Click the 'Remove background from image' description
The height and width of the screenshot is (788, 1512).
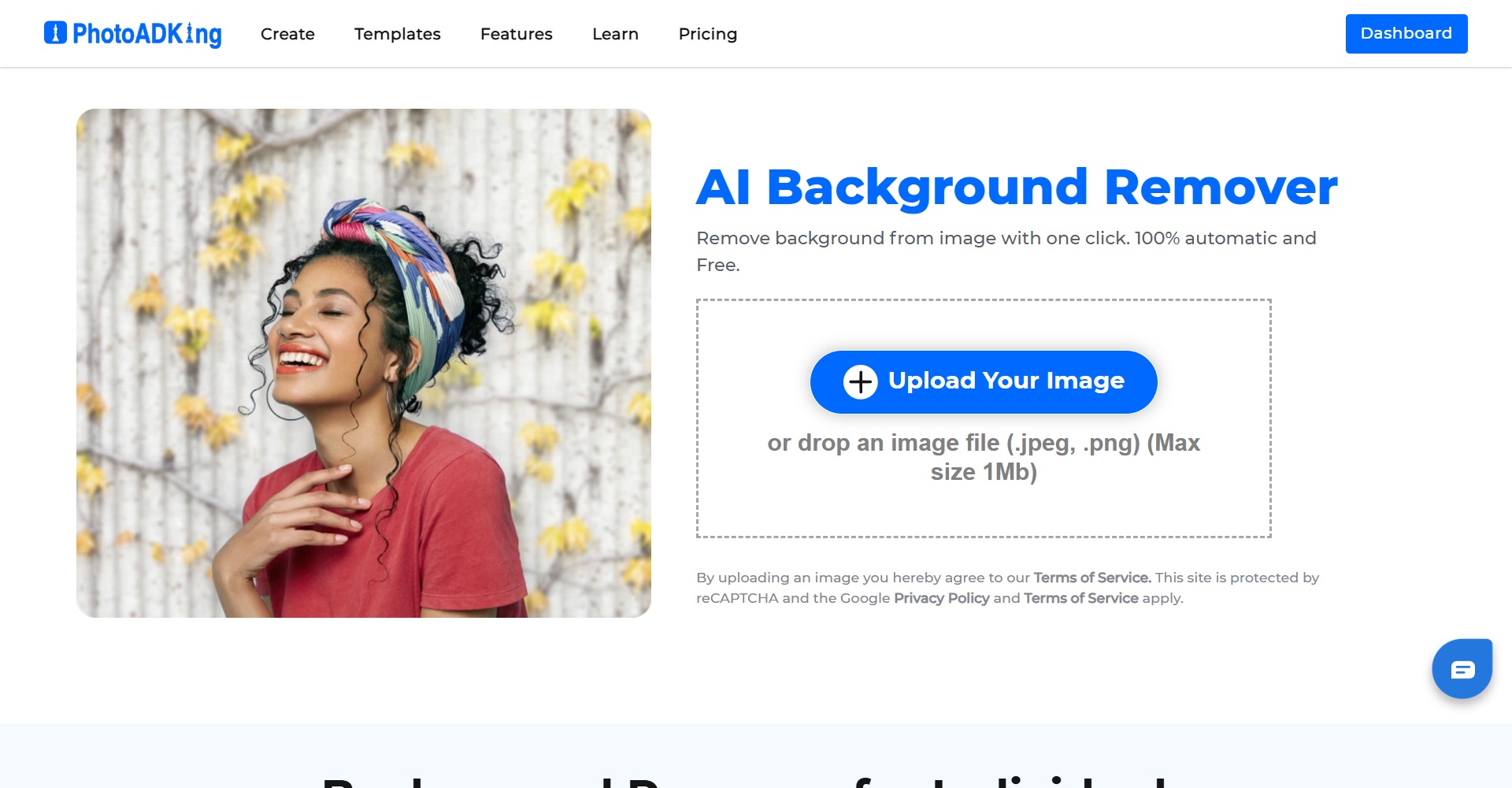tap(1006, 251)
